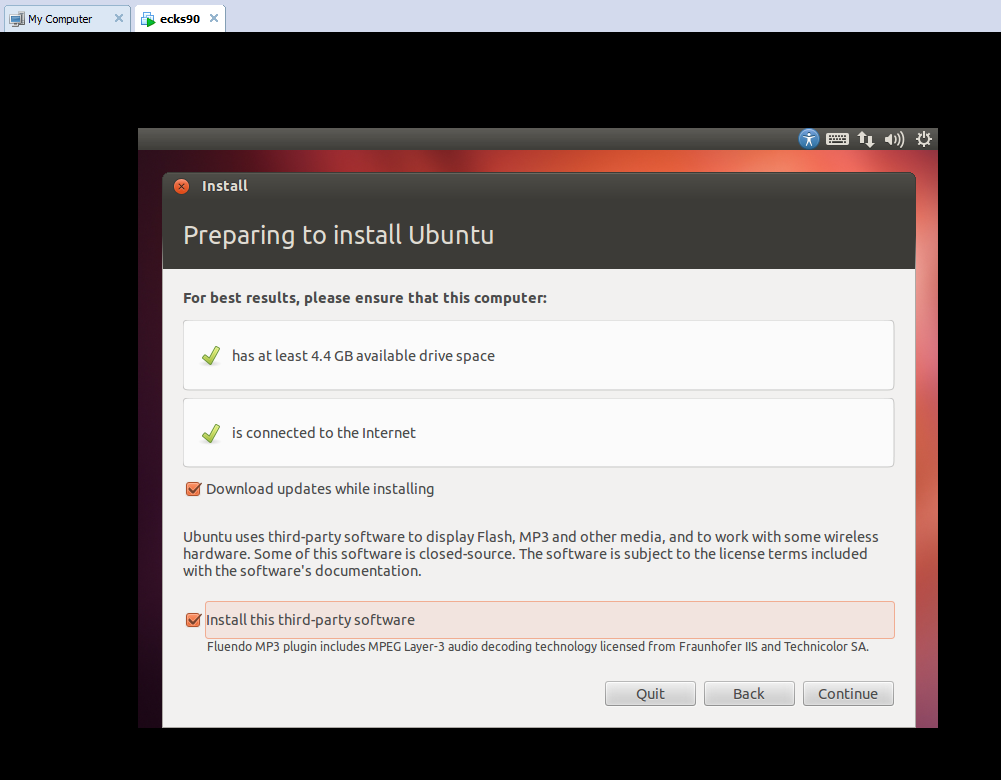1001x780 pixels.
Task: Open the network connections indicator
Action: [x=866, y=139]
